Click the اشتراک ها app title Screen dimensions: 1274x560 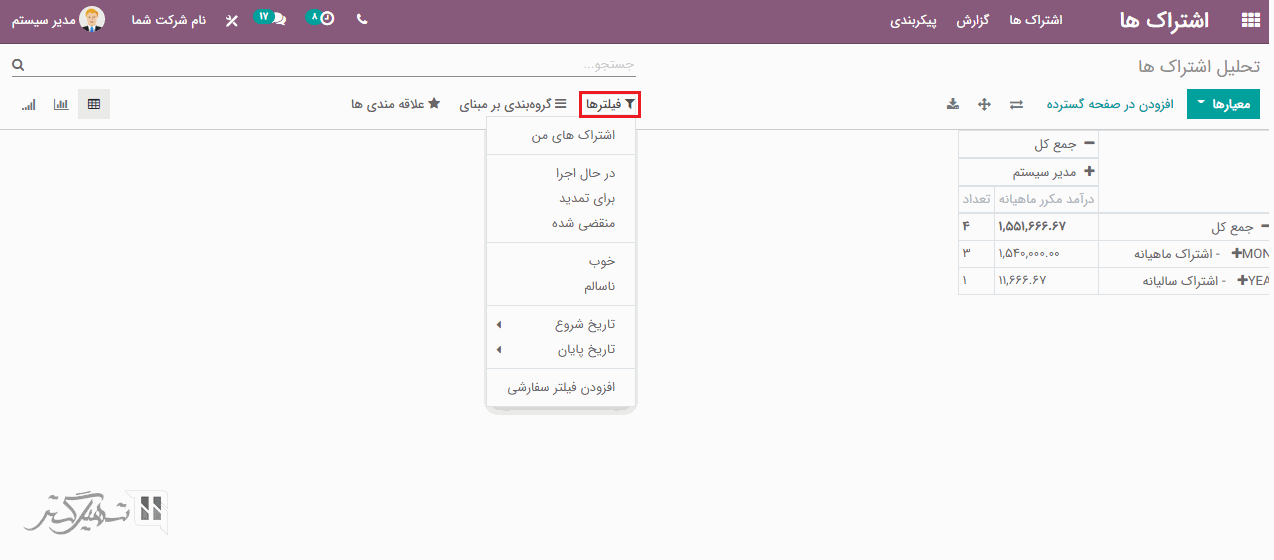point(1164,20)
